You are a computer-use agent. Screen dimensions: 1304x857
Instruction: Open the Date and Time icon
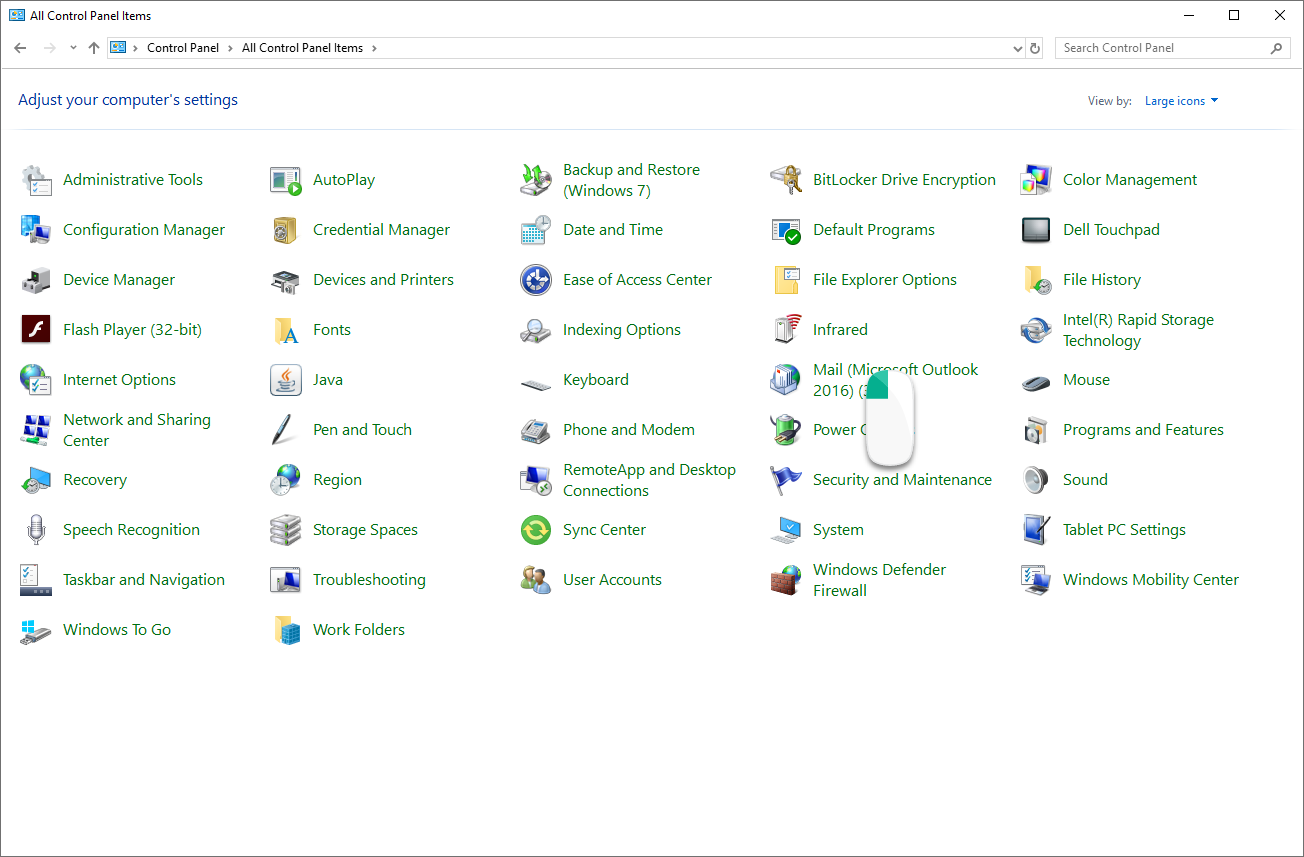click(536, 230)
